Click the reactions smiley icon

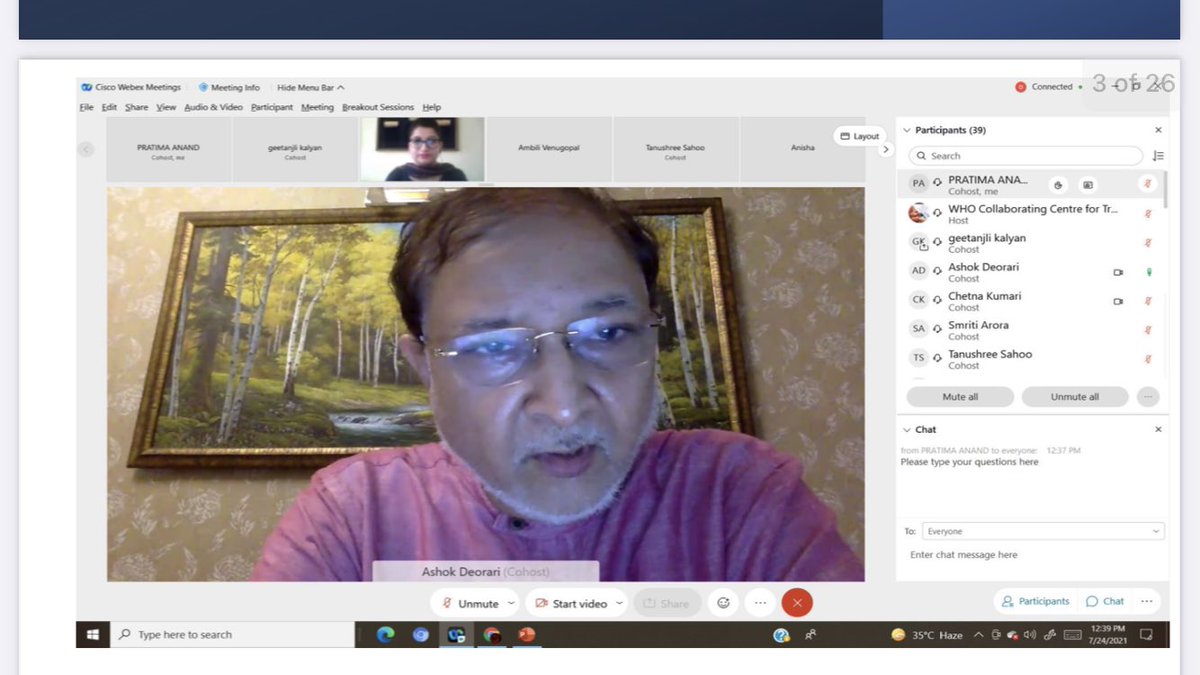point(722,603)
